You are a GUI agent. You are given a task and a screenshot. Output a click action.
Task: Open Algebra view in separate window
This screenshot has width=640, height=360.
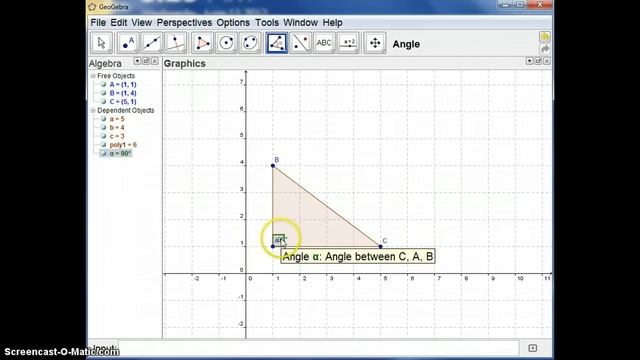click(146, 61)
